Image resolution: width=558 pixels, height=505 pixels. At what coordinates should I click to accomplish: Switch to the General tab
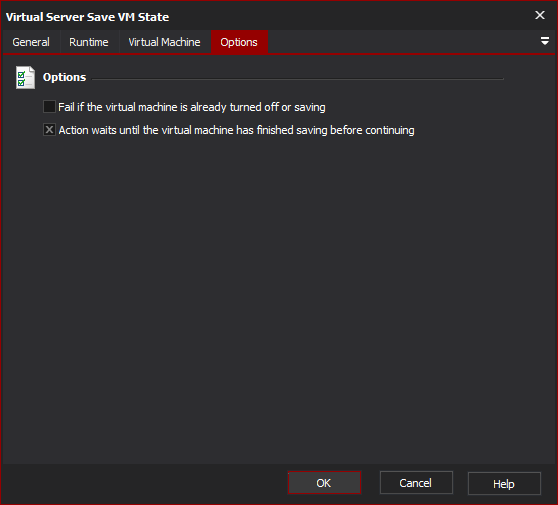coord(31,42)
